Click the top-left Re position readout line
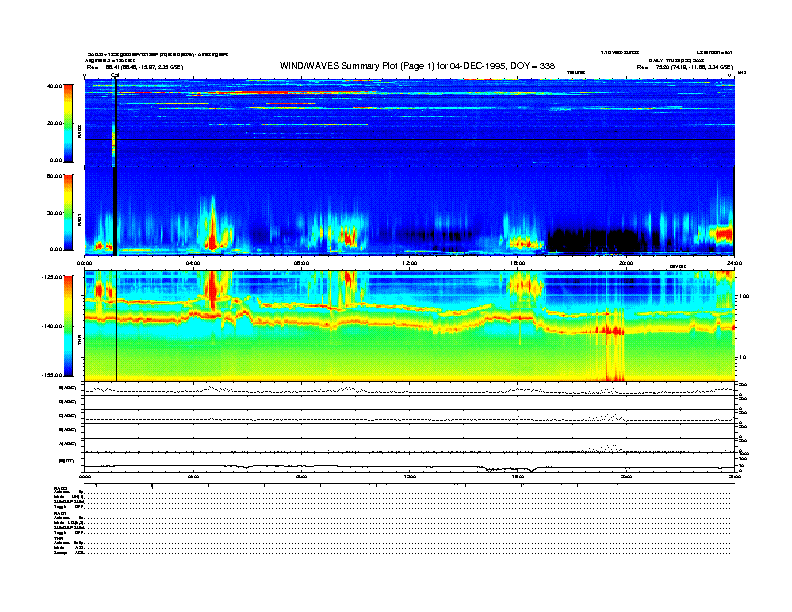792x612 pixels. [135, 67]
